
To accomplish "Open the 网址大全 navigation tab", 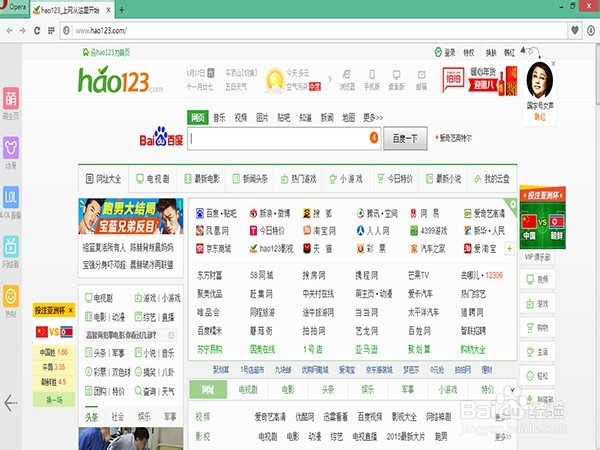I will click(104, 179).
